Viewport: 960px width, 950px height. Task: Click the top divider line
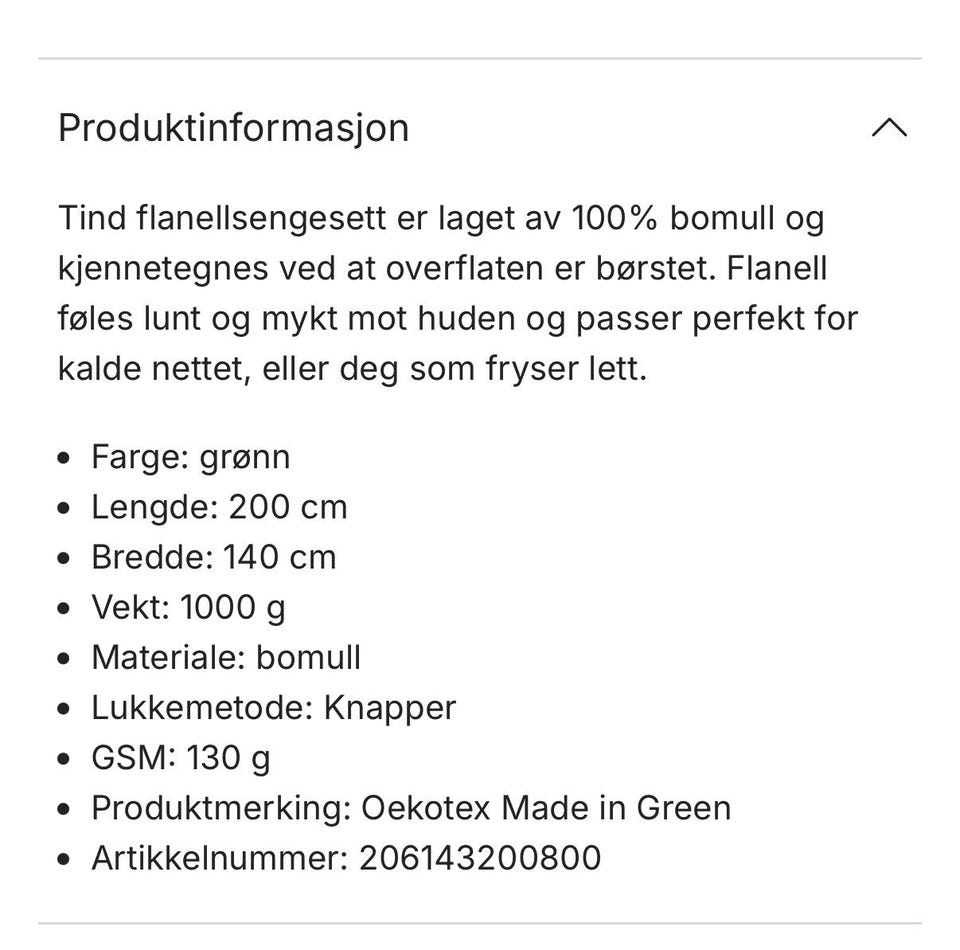click(x=480, y=59)
